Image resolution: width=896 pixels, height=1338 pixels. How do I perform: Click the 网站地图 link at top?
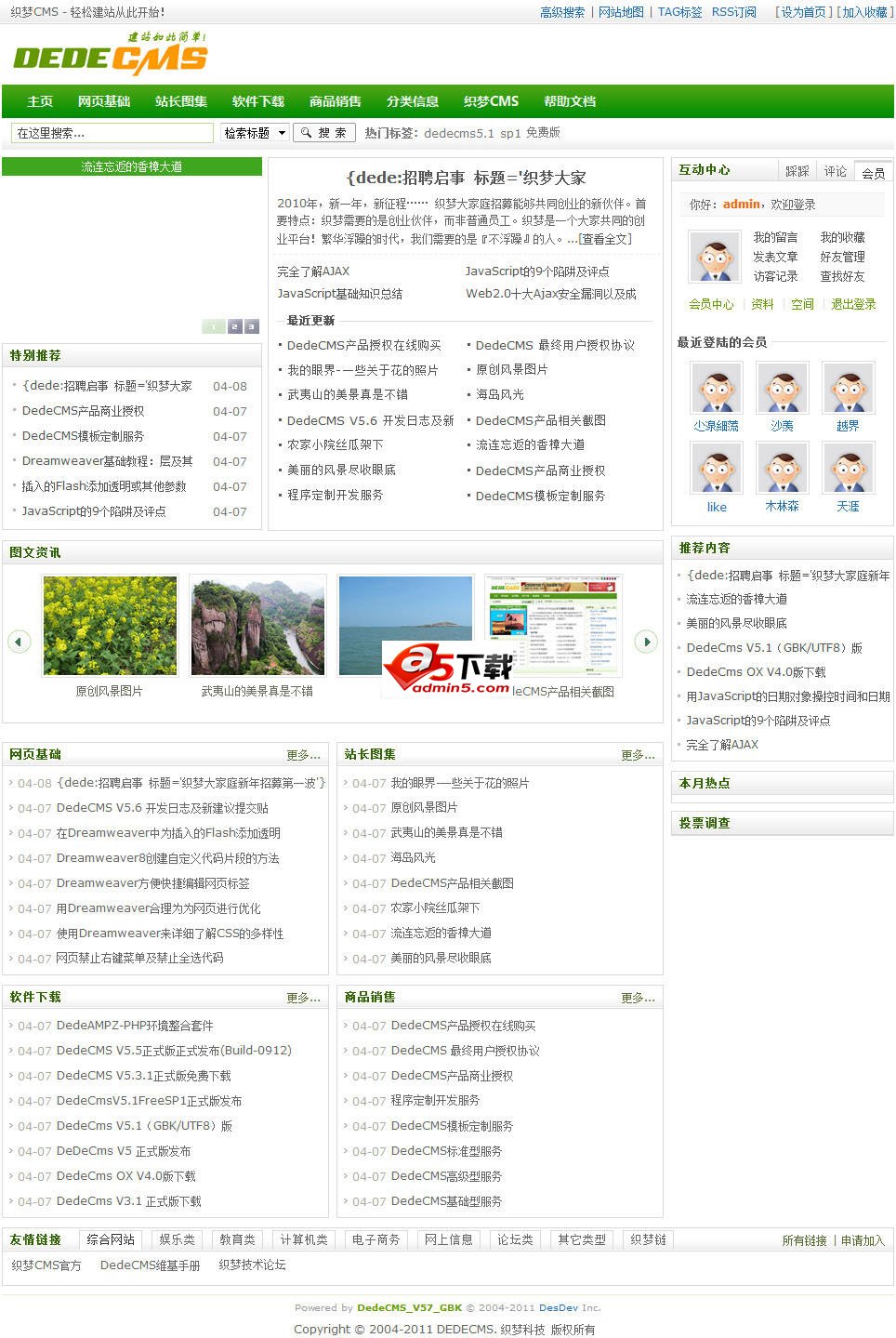(x=621, y=12)
